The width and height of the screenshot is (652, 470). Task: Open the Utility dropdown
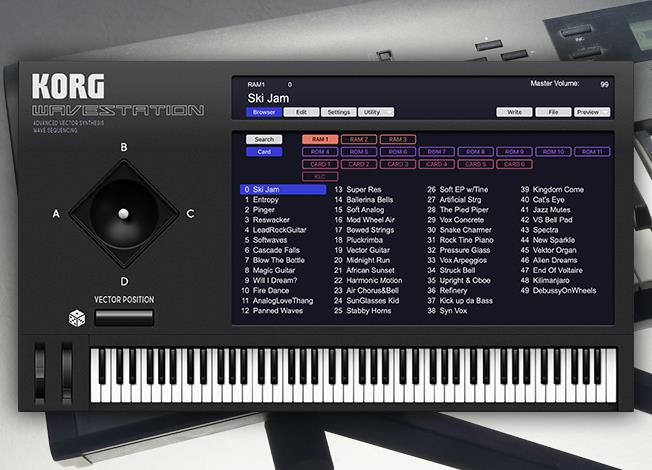pyautogui.click(x=376, y=112)
